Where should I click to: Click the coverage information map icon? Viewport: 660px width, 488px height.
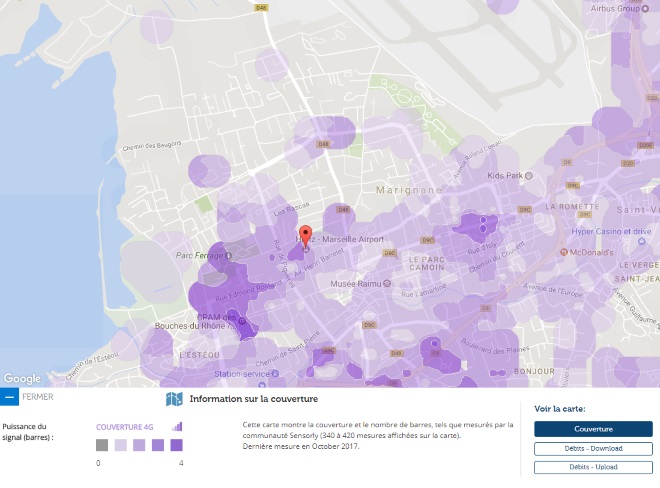pyautogui.click(x=174, y=399)
